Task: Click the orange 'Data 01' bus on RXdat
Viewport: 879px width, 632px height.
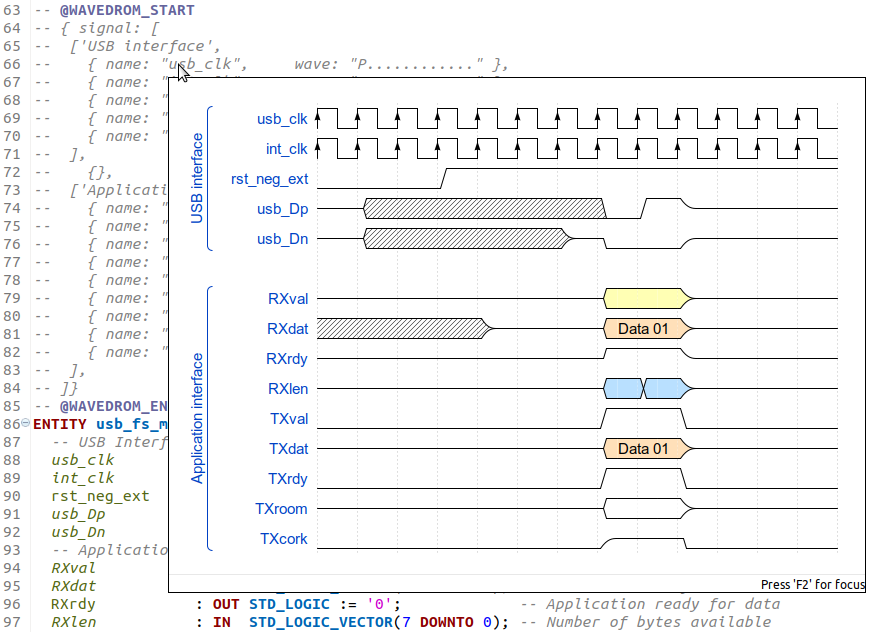Action: (x=644, y=328)
